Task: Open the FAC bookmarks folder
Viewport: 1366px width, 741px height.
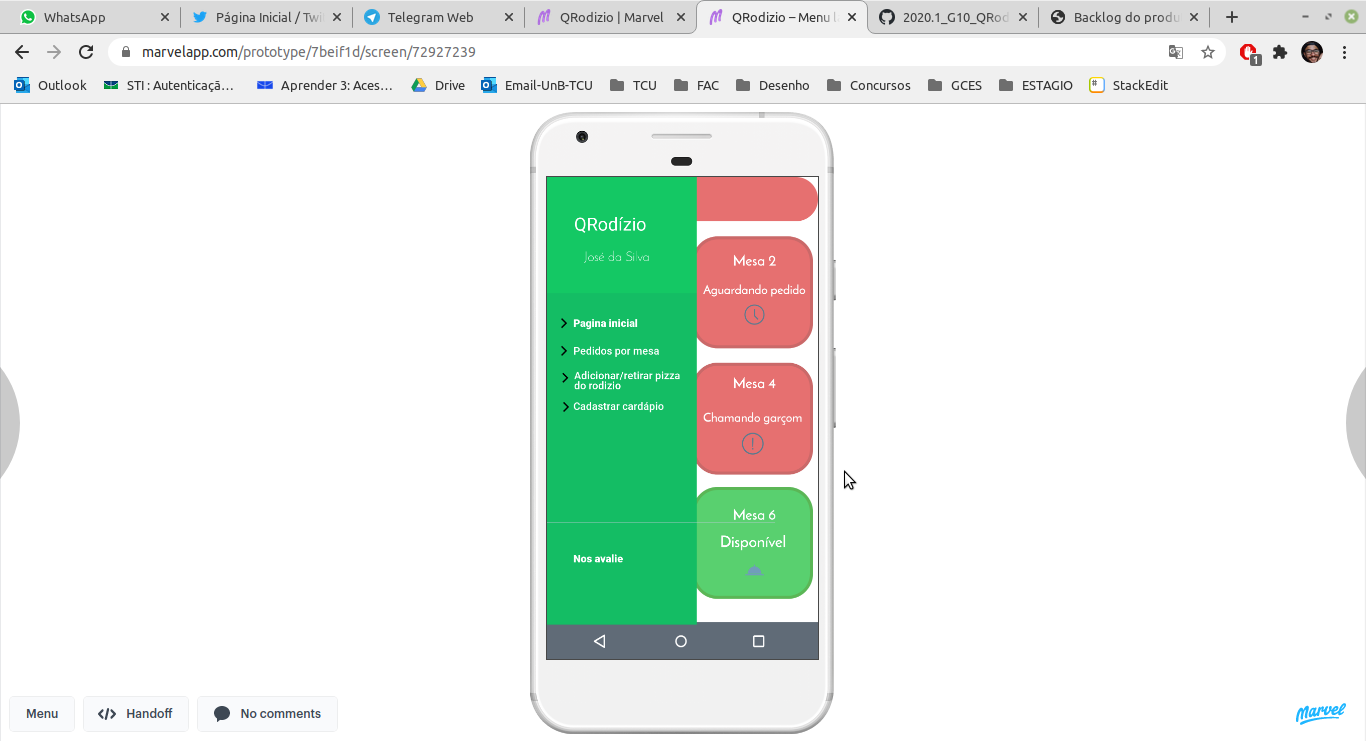Action: click(x=697, y=85)
